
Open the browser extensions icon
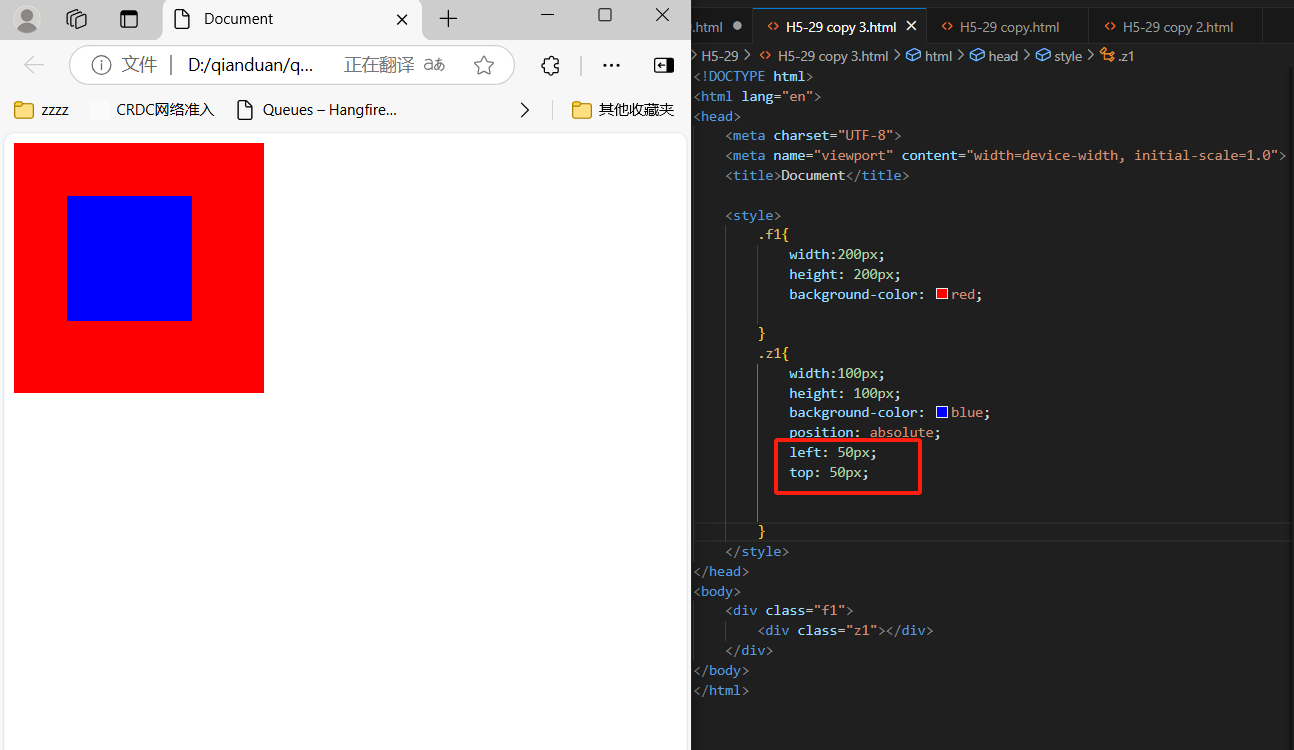(550, 65)
